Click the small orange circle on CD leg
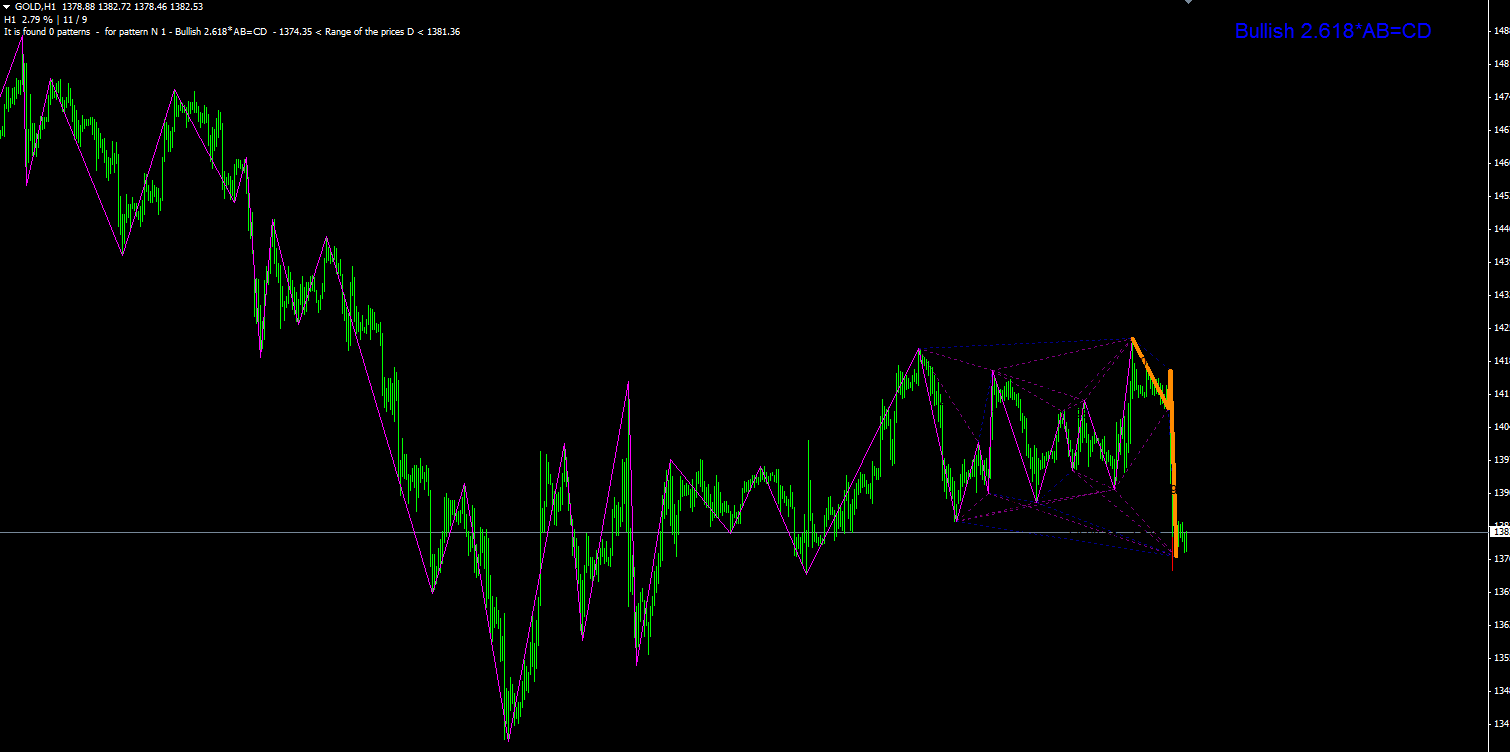Image resolution: width=1510 pixels, height=752 pixels. pos(1173,488)
